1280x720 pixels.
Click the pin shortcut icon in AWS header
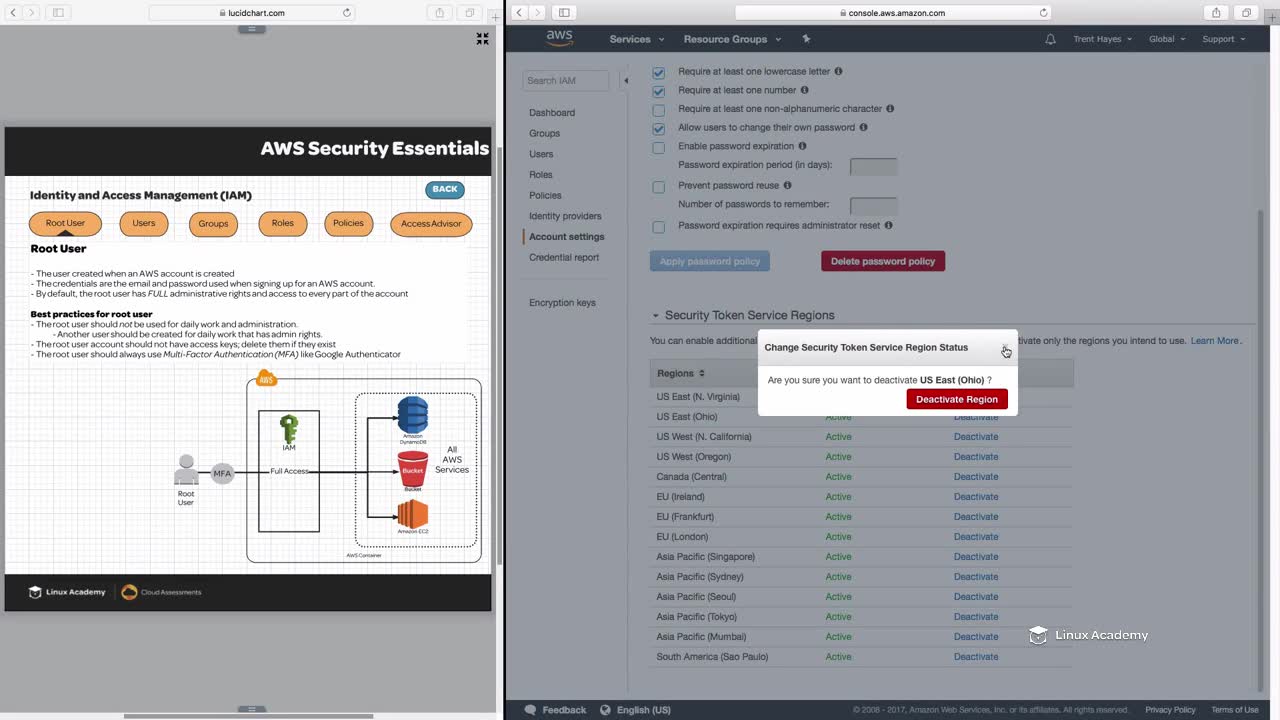(x=807, y=39)
